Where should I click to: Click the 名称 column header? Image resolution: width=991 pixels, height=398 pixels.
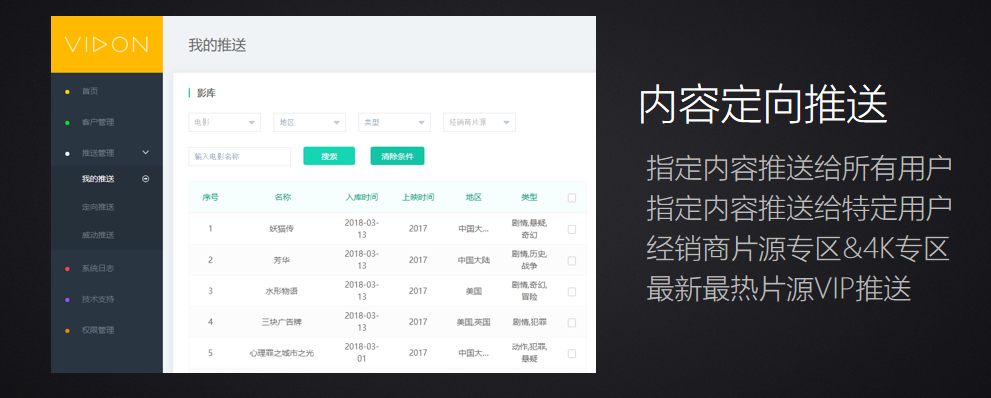[283, 197]
